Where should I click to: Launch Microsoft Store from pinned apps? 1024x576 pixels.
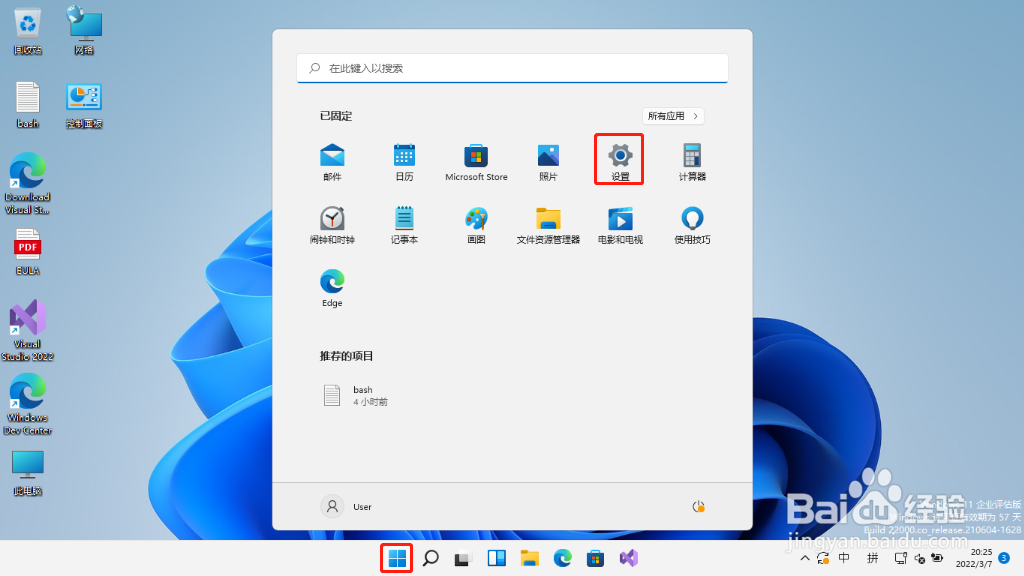point(476,162)
